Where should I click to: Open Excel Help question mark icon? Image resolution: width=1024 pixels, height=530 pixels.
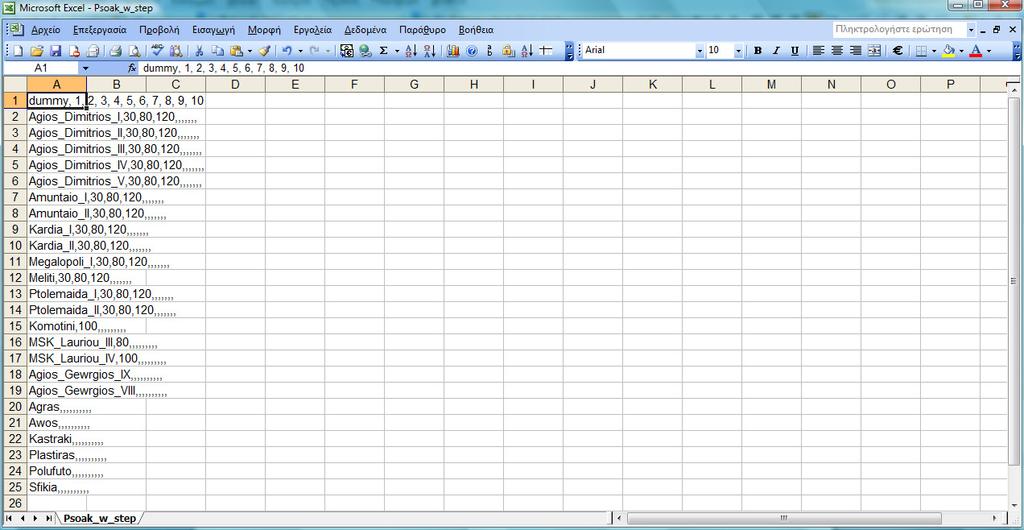(x=472, y=51)
